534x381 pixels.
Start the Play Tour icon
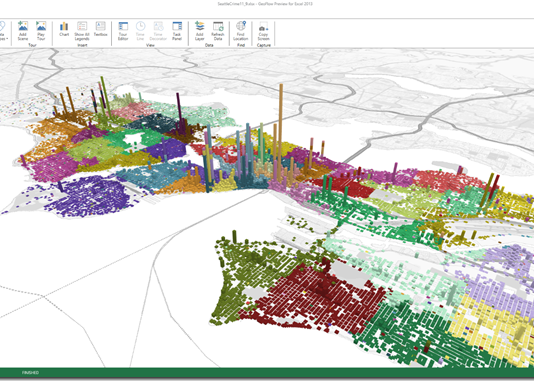click(41, 31)
